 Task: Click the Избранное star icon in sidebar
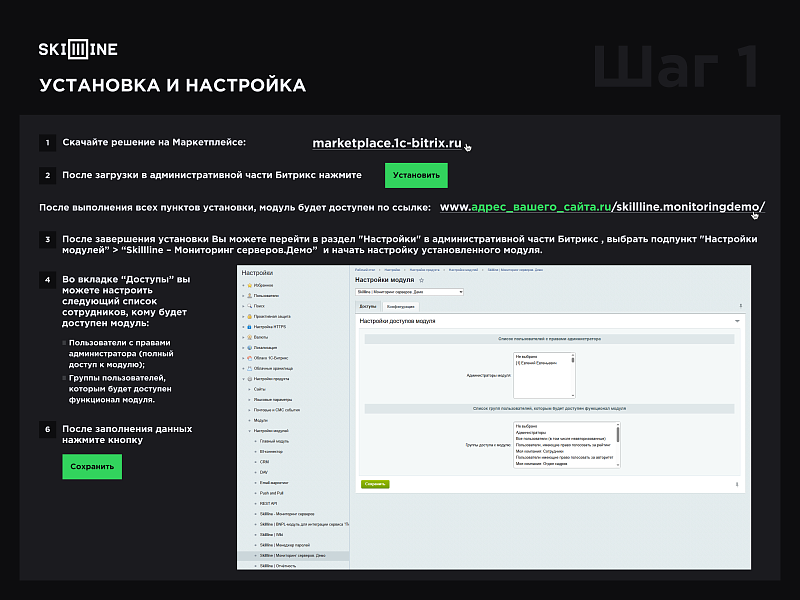point(249,285)
